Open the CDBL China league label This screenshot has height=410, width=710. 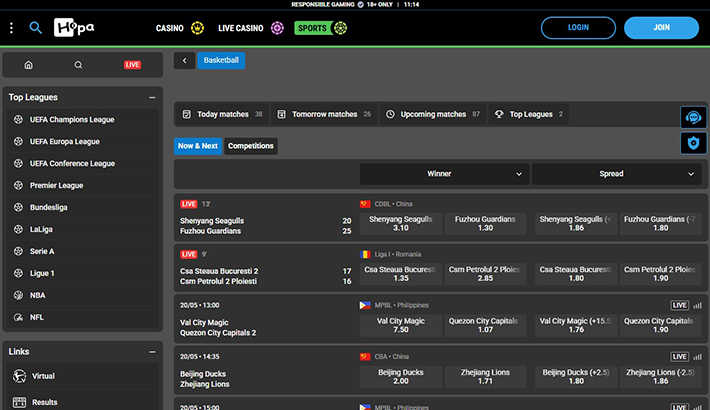pyautogui.click(x=393, y=204)
